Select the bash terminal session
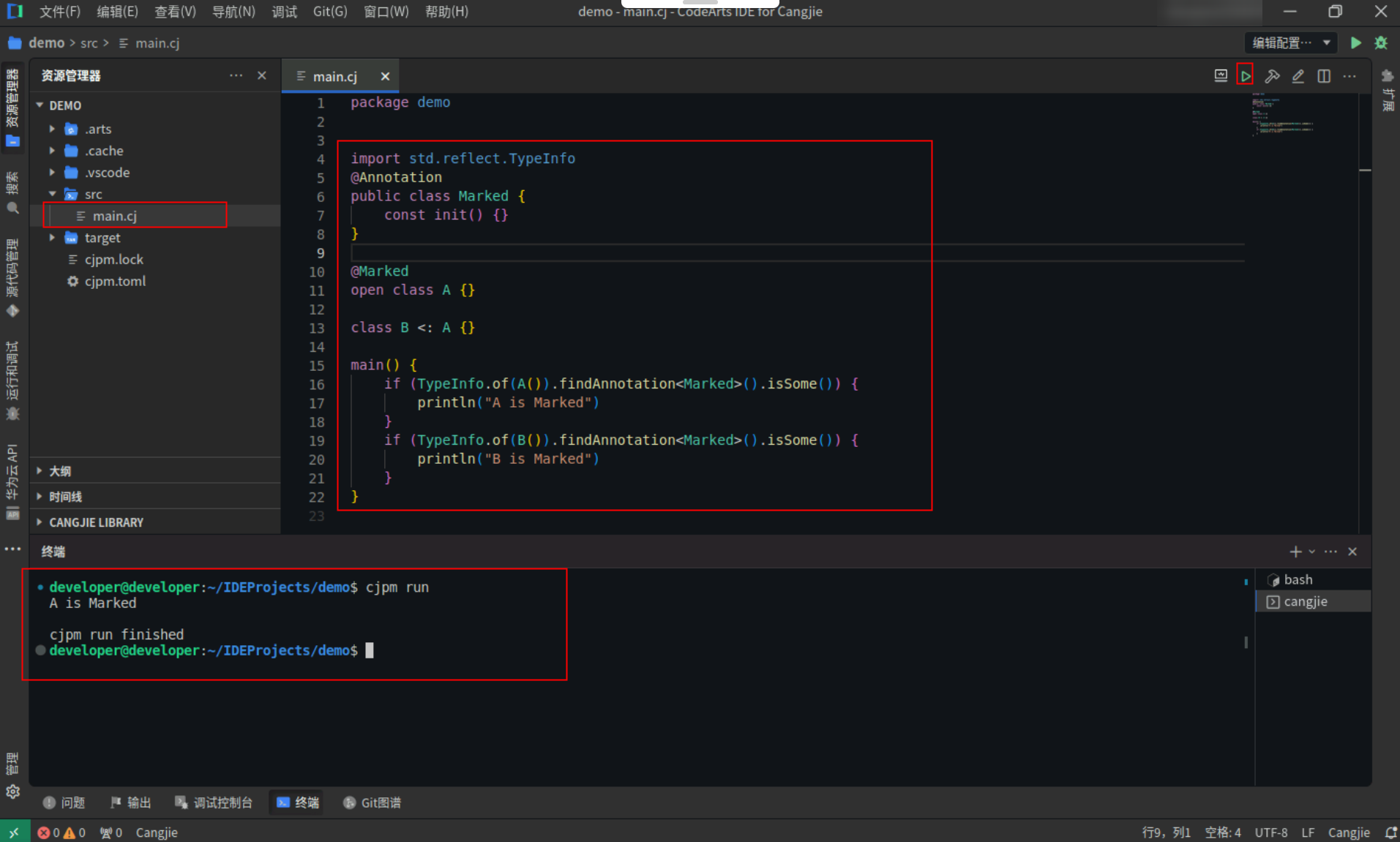 click(1313, 579)
